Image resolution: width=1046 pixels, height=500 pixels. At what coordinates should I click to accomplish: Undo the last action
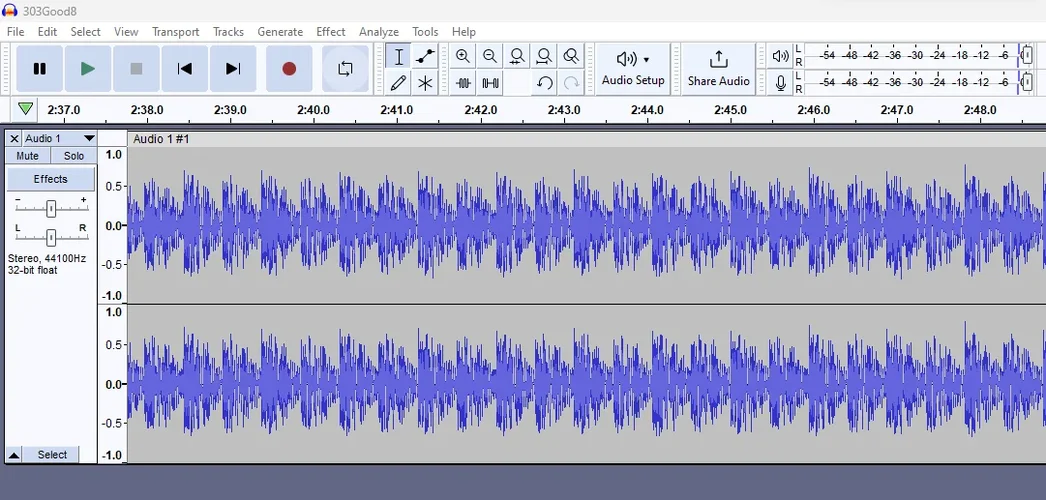[544, 83]
